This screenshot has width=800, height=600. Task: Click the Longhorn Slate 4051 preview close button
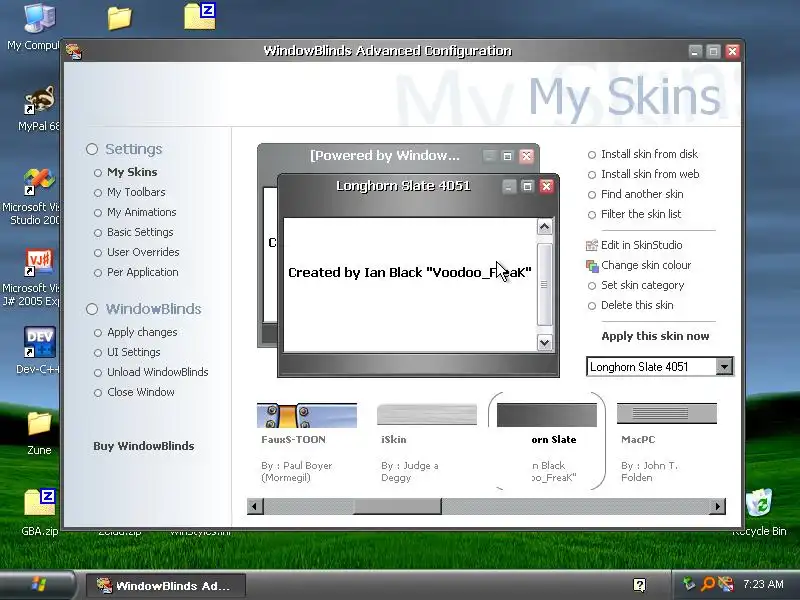click(x=546, y=186)
